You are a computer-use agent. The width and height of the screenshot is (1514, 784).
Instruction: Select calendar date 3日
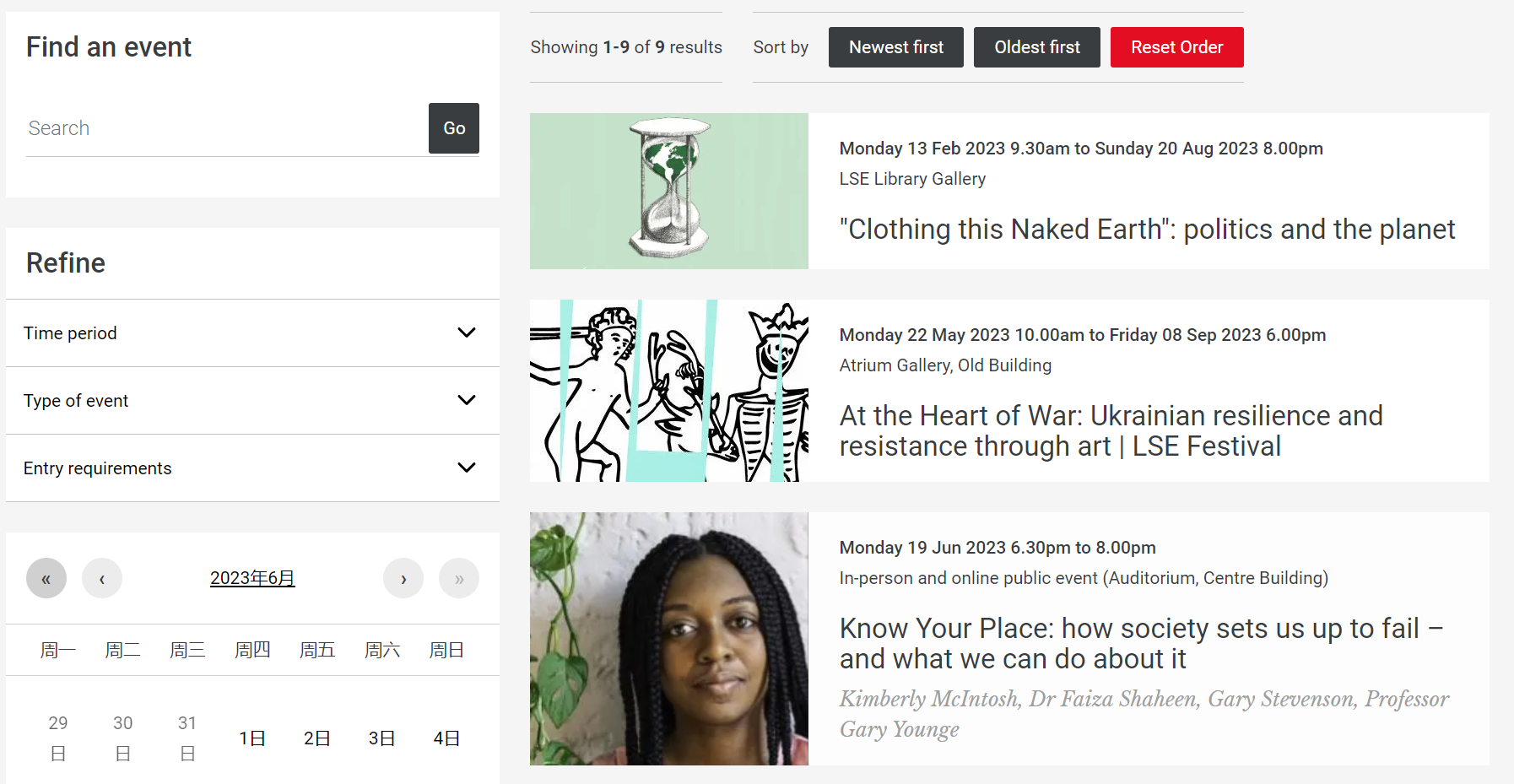click(x=381, y=738)
